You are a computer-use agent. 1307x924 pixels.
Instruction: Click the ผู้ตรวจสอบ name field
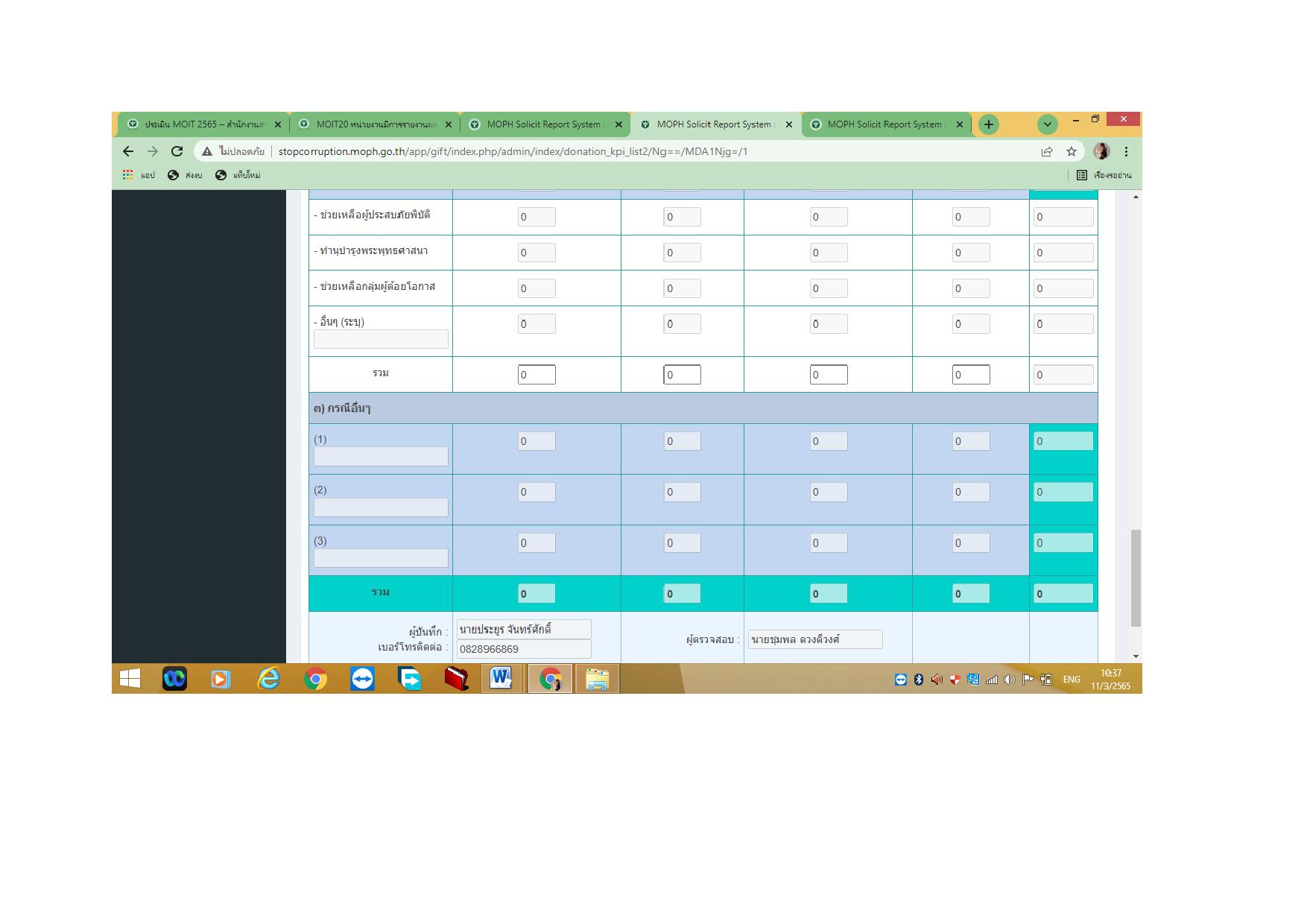click(815, 639)
